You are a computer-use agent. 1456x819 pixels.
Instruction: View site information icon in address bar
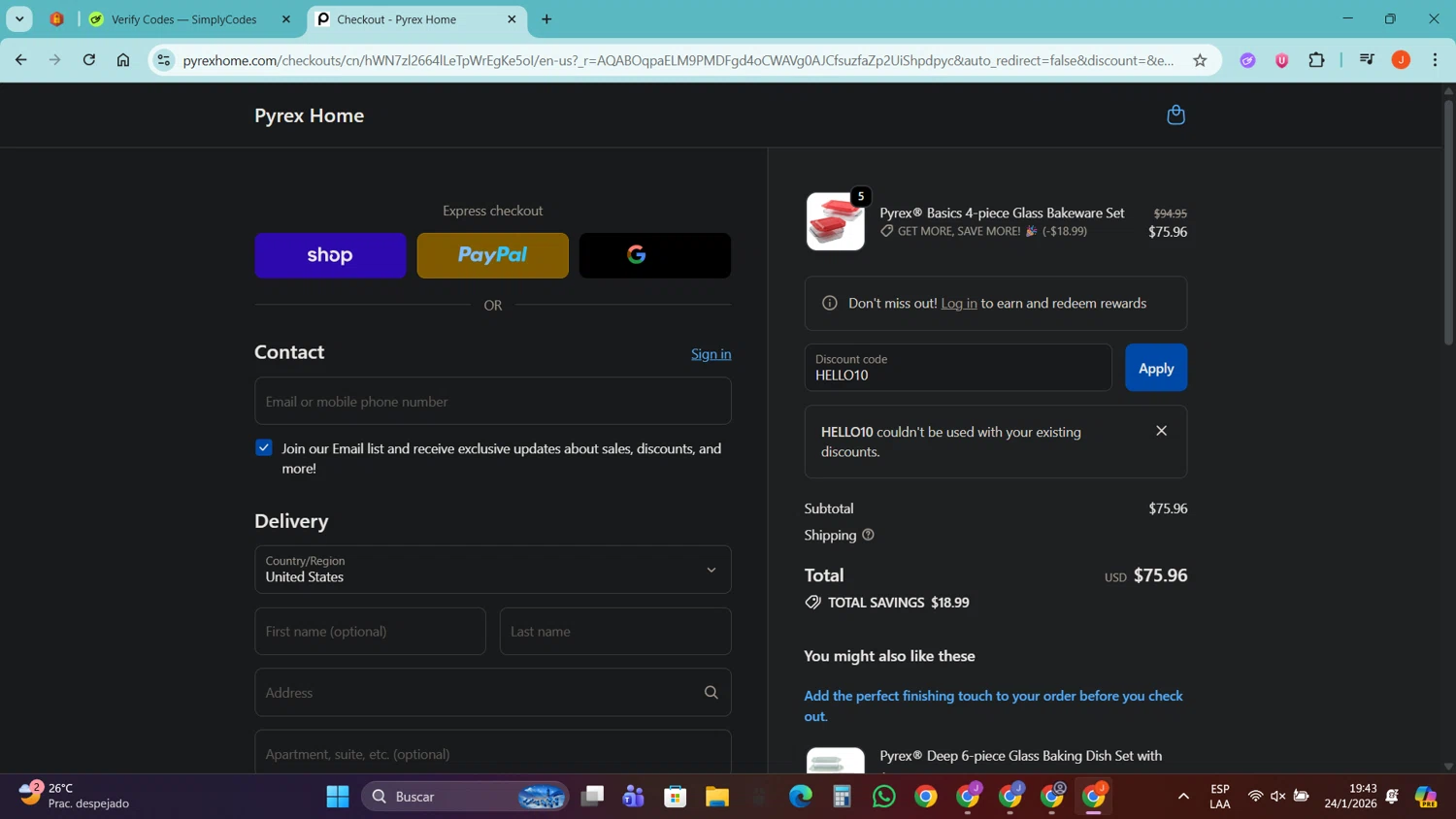click(x=164, y=60)
